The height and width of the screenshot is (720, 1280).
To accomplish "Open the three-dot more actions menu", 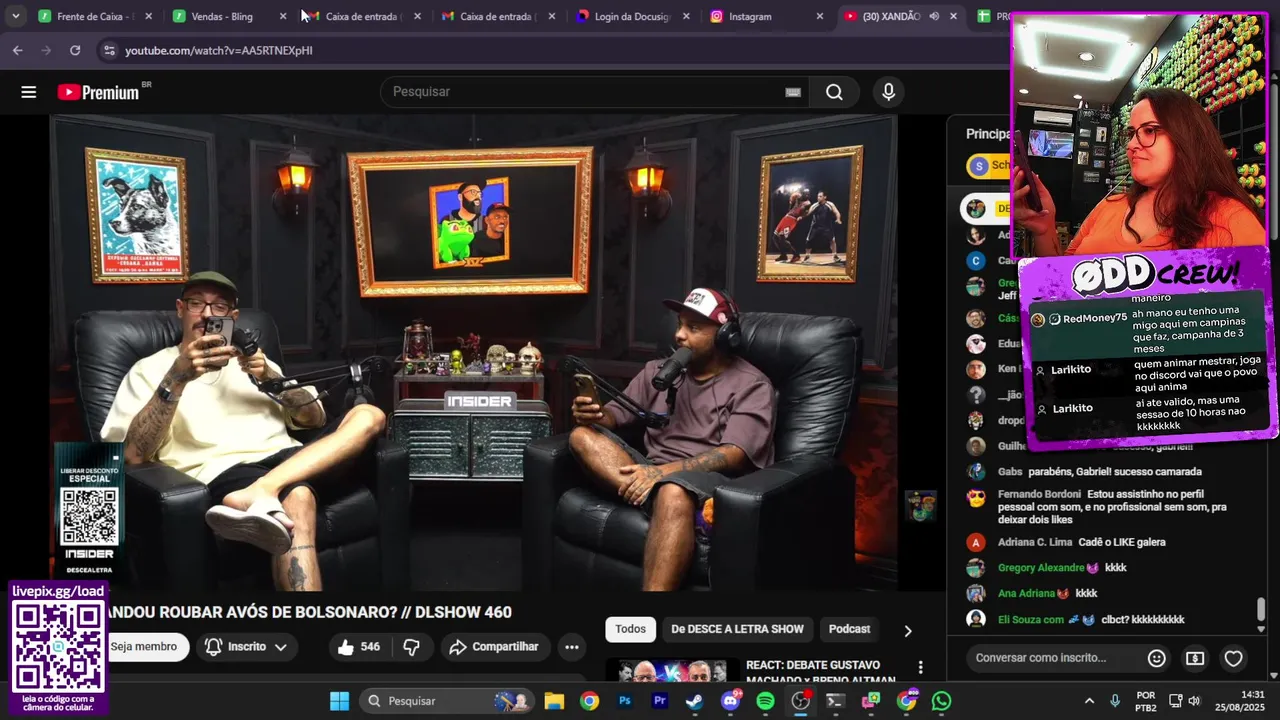I will 571,647.
